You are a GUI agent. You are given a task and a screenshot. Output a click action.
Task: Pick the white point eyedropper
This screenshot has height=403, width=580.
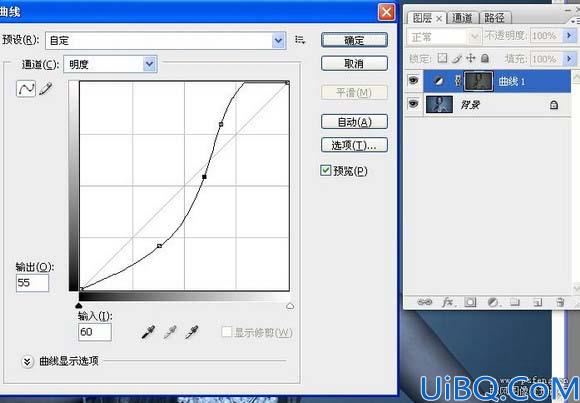192,332
